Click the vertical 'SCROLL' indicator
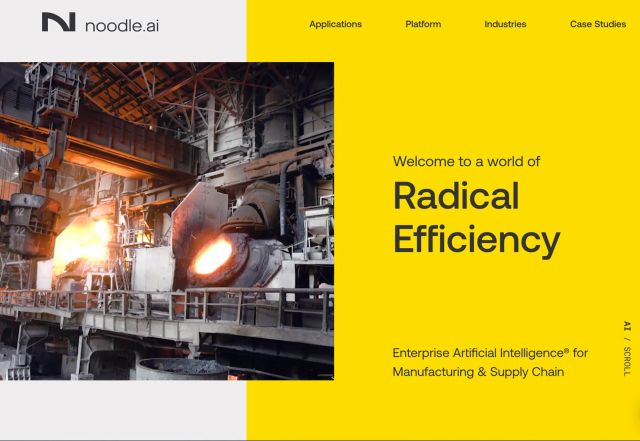 pos(627,360)
